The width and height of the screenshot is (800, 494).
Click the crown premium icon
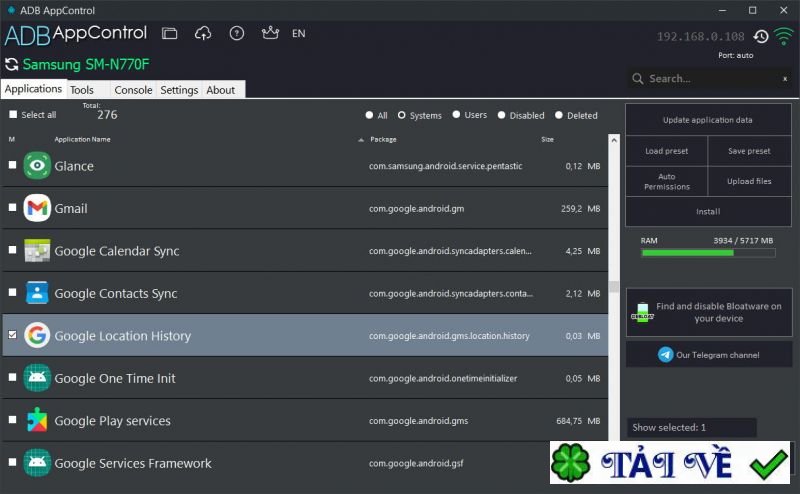coord(269,33)
